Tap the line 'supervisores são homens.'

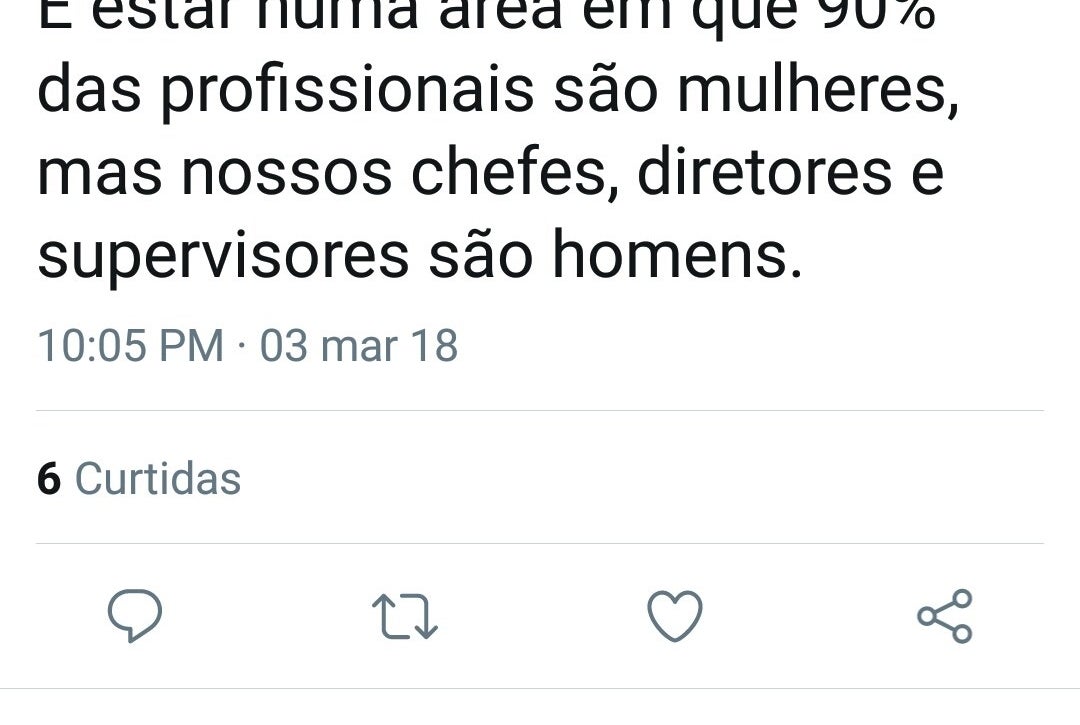(420, 254)
